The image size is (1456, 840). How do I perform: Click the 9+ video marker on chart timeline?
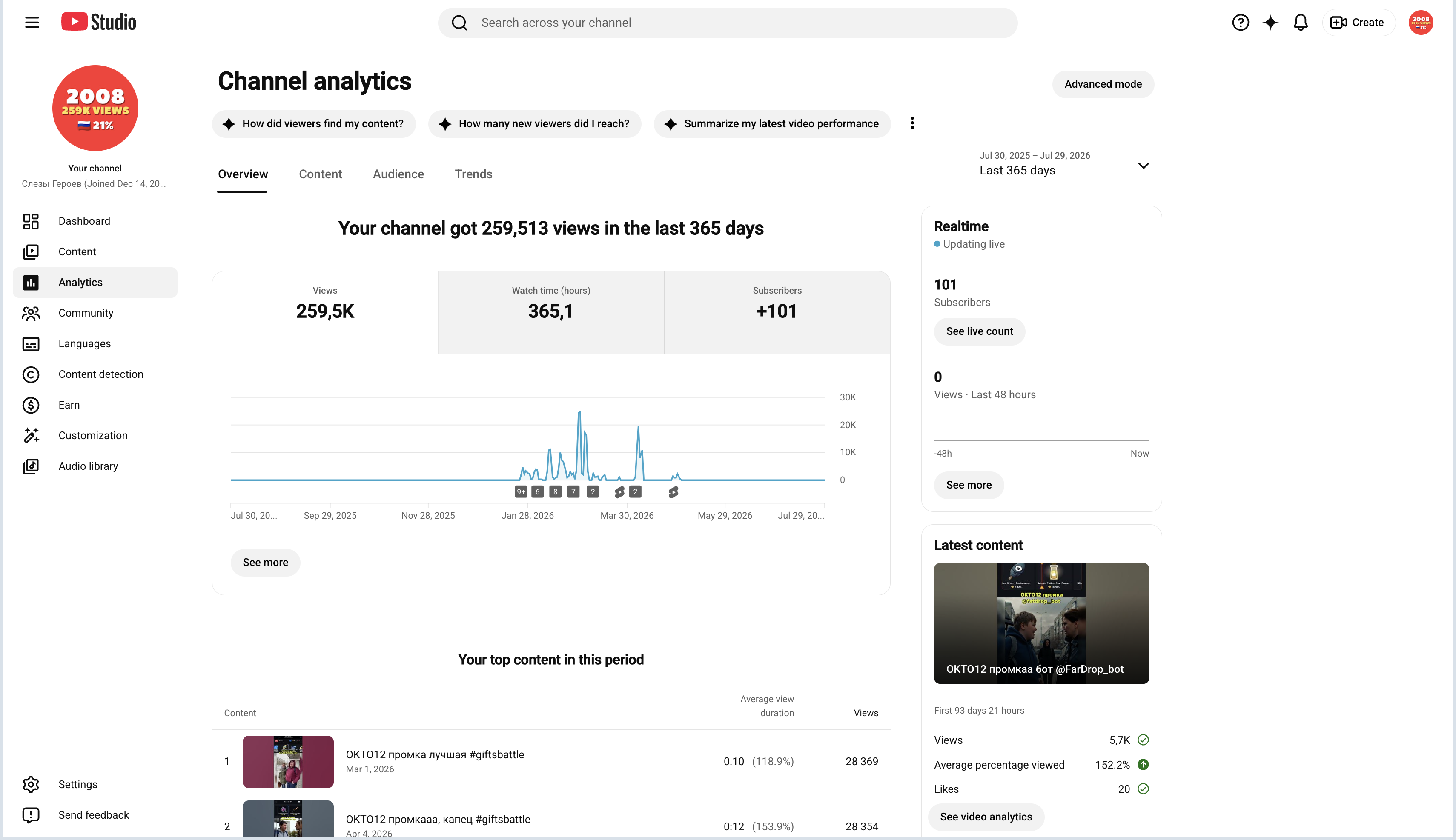coord(521,491)
